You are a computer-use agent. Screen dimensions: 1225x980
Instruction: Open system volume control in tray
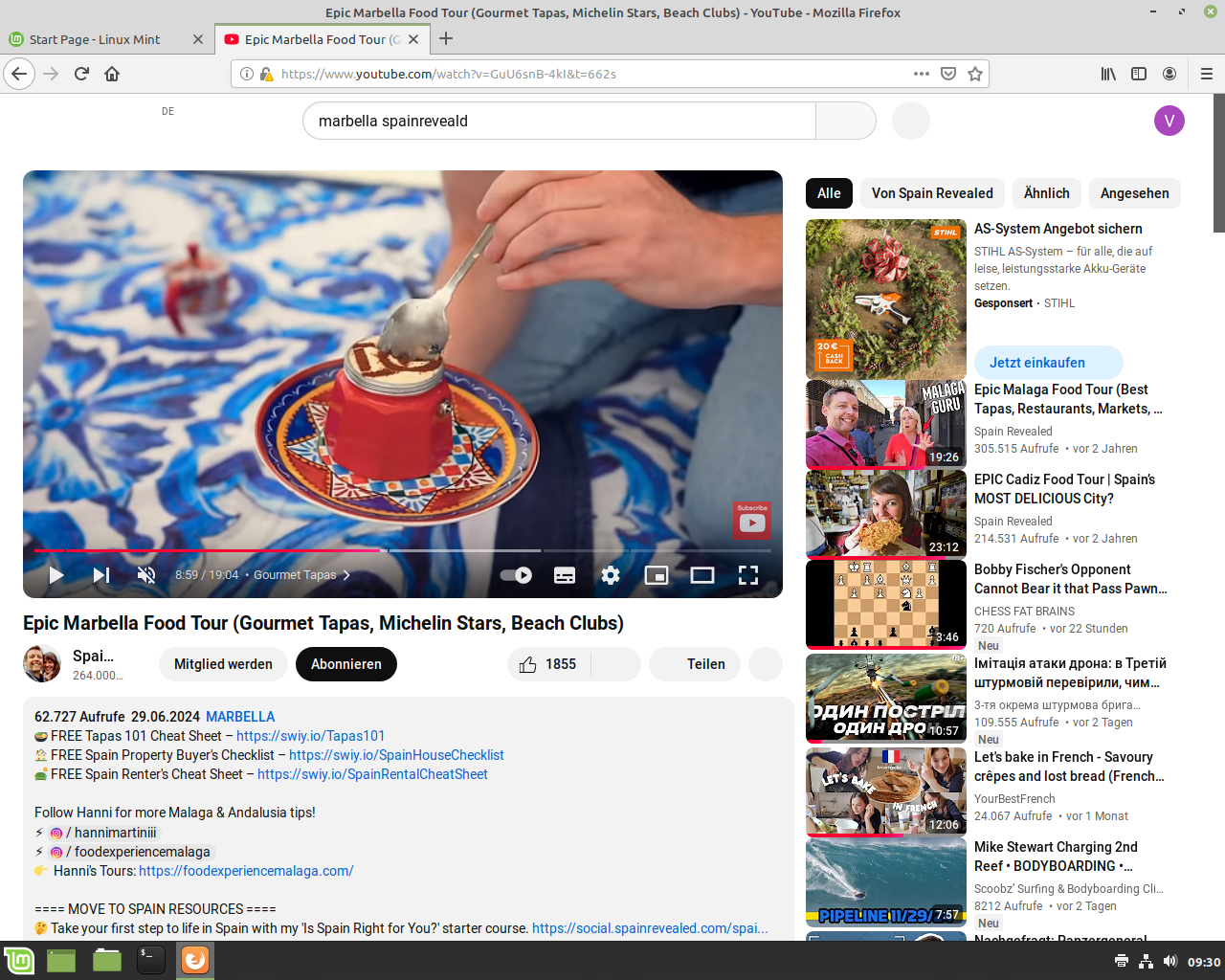(1169, 961)
